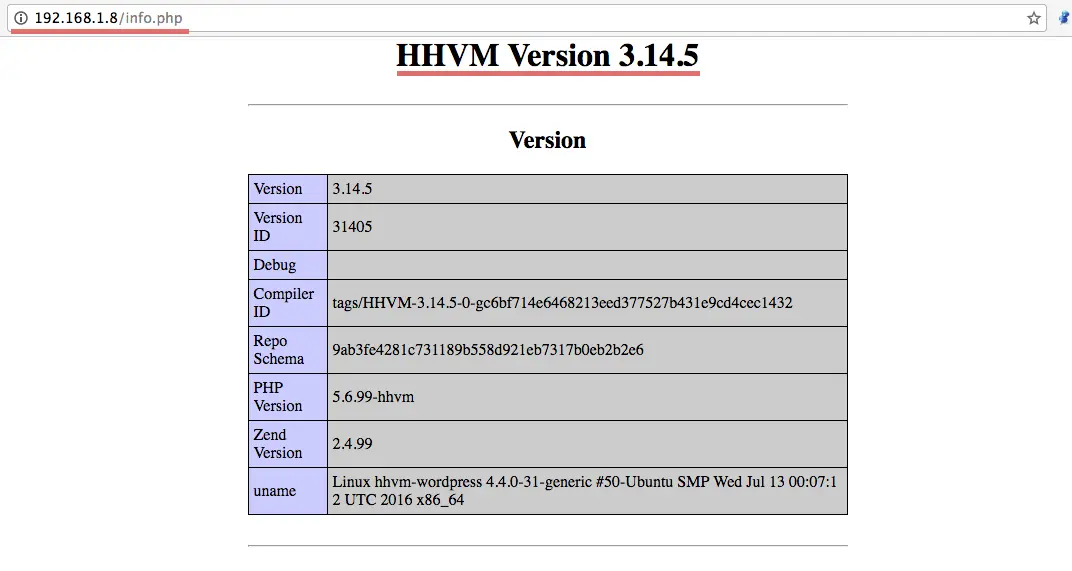Click the Zend Version label cell
Screen dimensions: 1072x571
pos(288,444)
